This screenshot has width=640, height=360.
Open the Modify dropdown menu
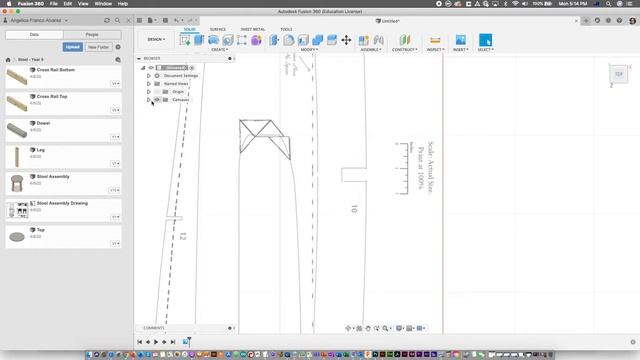[309, 50]
